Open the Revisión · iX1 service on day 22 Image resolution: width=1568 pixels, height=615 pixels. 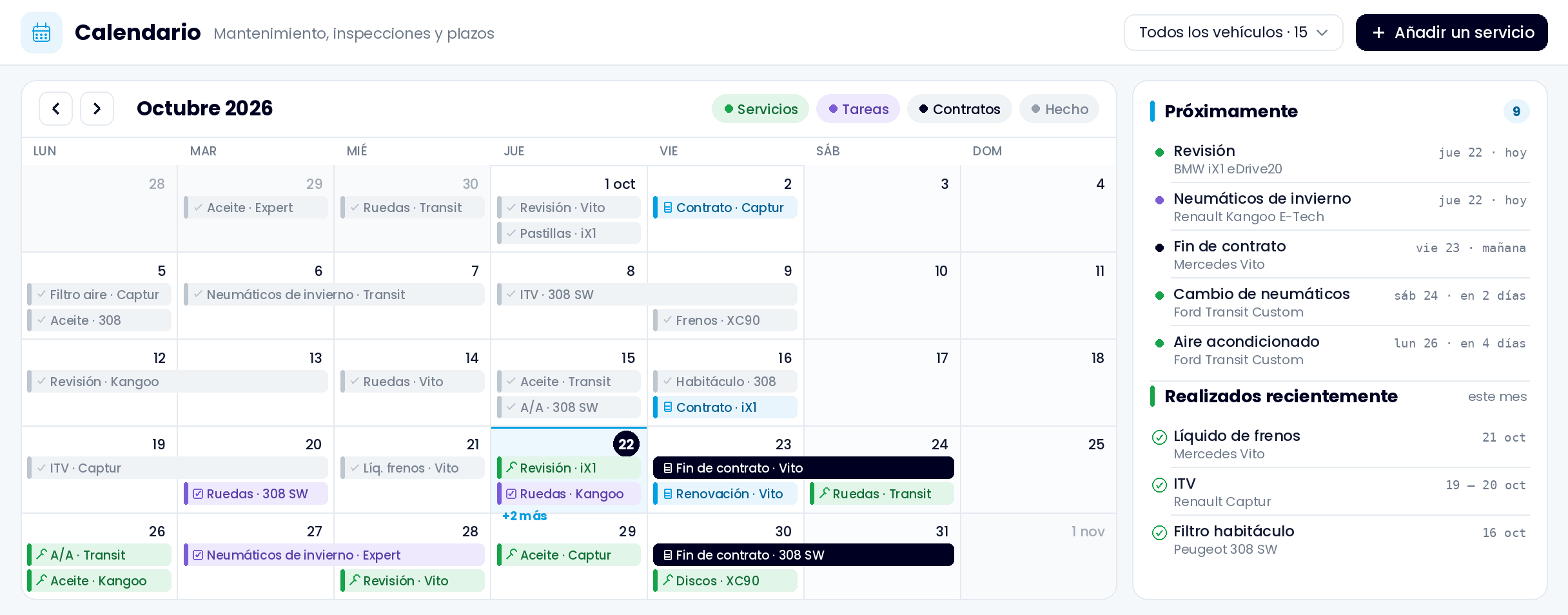point(569,468)
